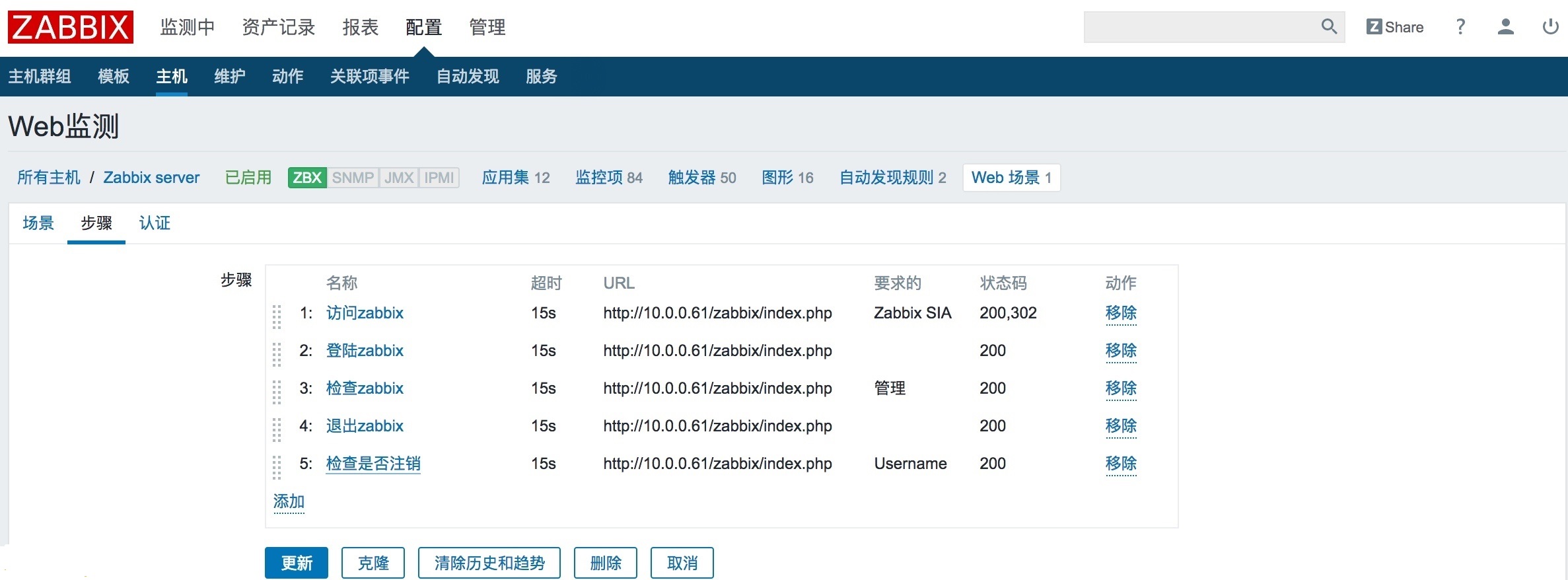Open 触发器 50 link

pyautogui.click(x=702, y=178)
